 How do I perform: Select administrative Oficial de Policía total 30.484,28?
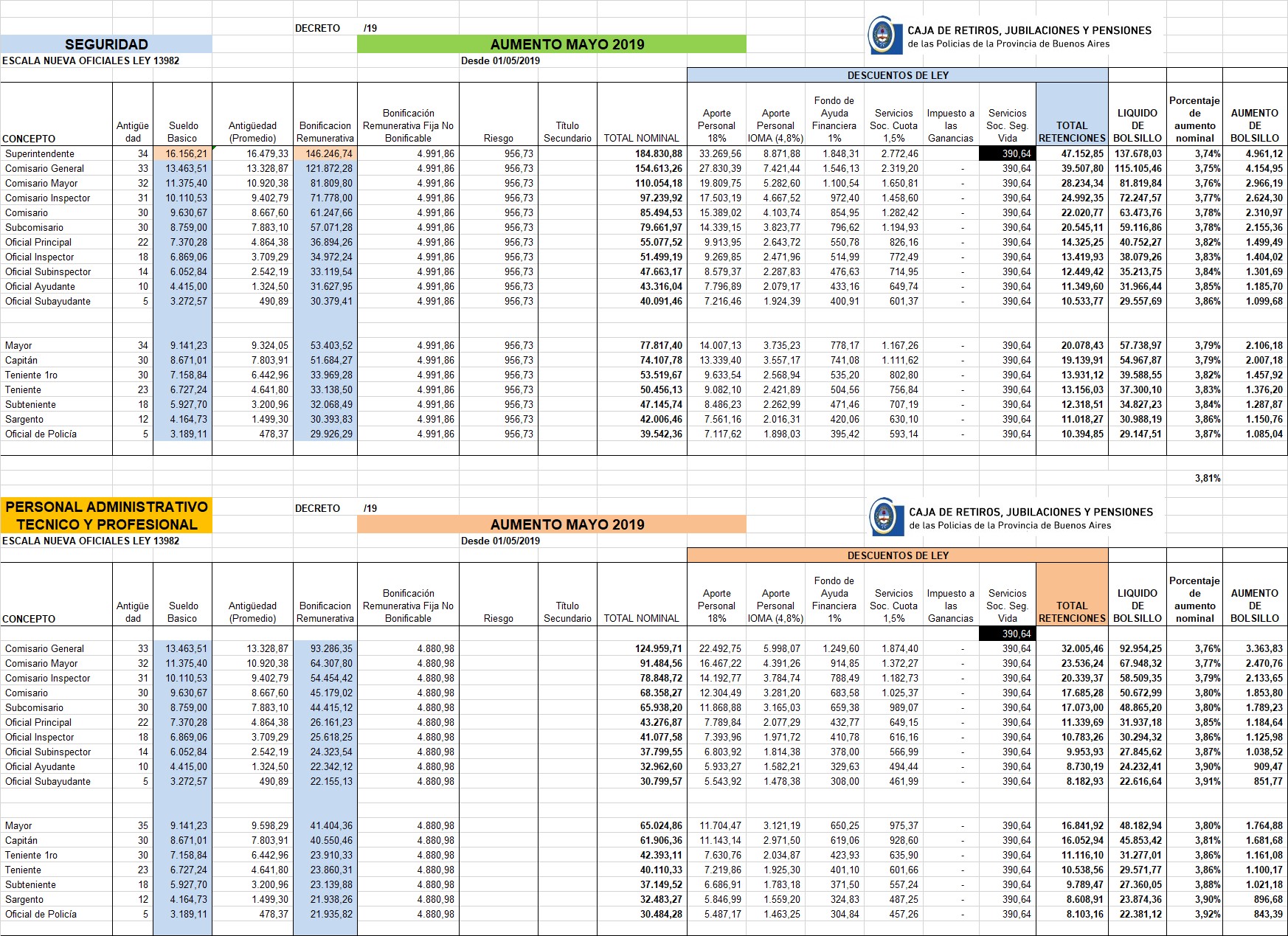pos(642,914)
